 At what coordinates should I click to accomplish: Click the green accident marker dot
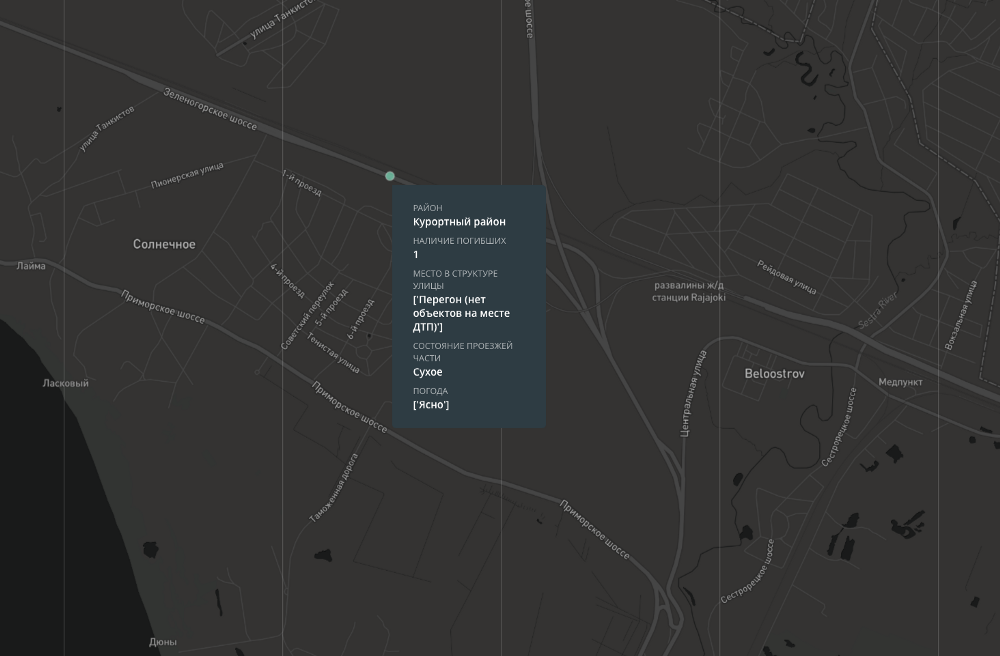pos(390,176)
